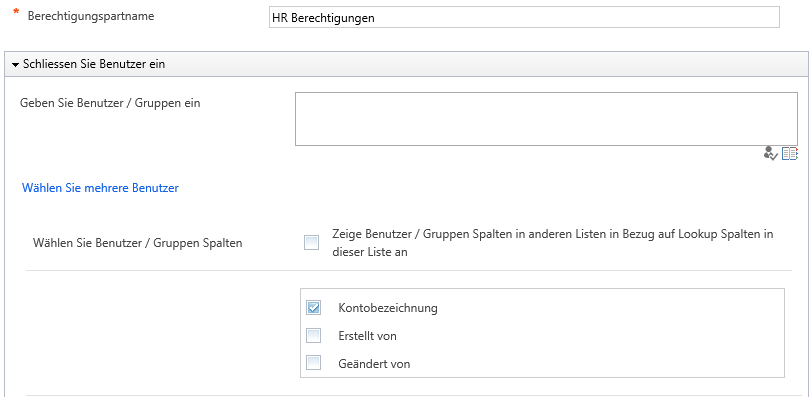The width and height of the screenshot is (810, 397).
Task: Click the Kontobezeichnung column label
Action: click(x=388, y=308)
